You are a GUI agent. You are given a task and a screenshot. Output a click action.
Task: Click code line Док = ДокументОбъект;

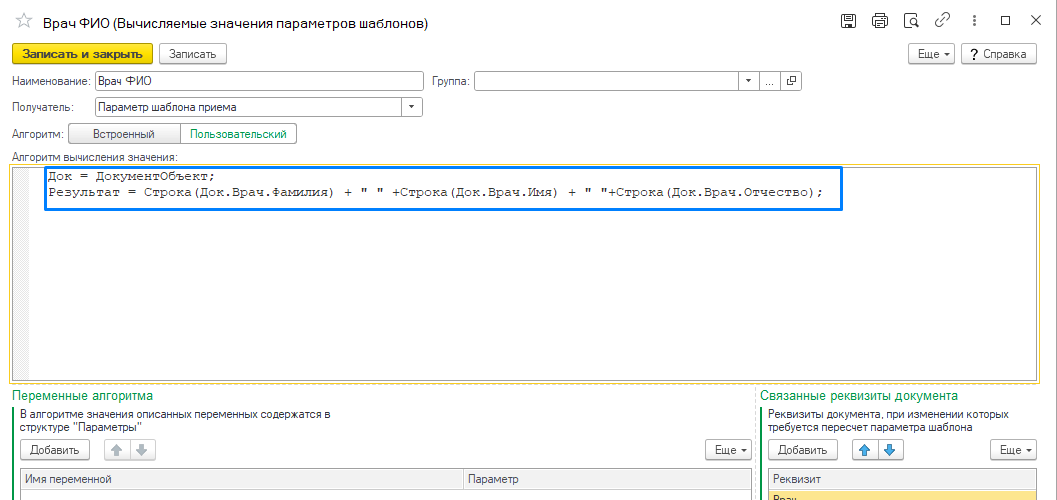point(131,177)
